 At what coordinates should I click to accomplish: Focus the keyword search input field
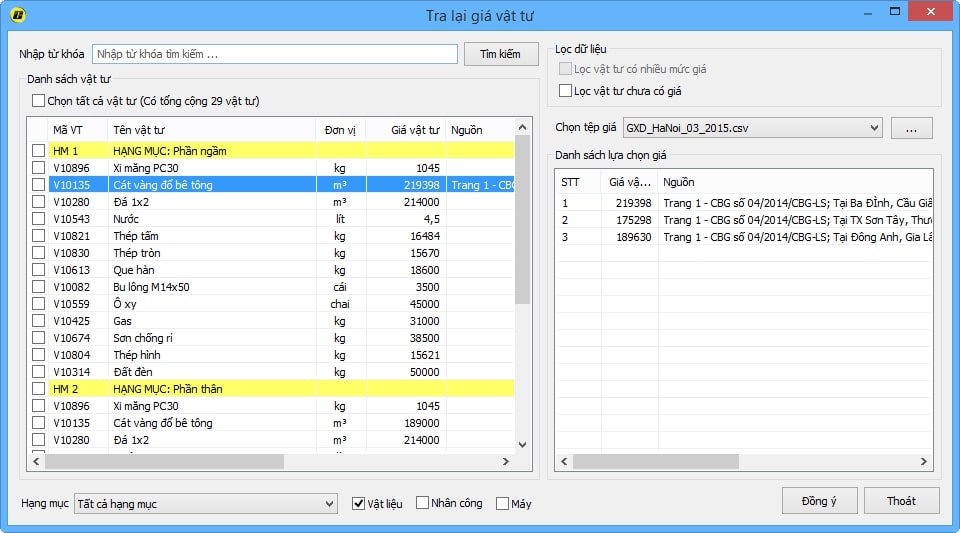(x=275, y=54)
